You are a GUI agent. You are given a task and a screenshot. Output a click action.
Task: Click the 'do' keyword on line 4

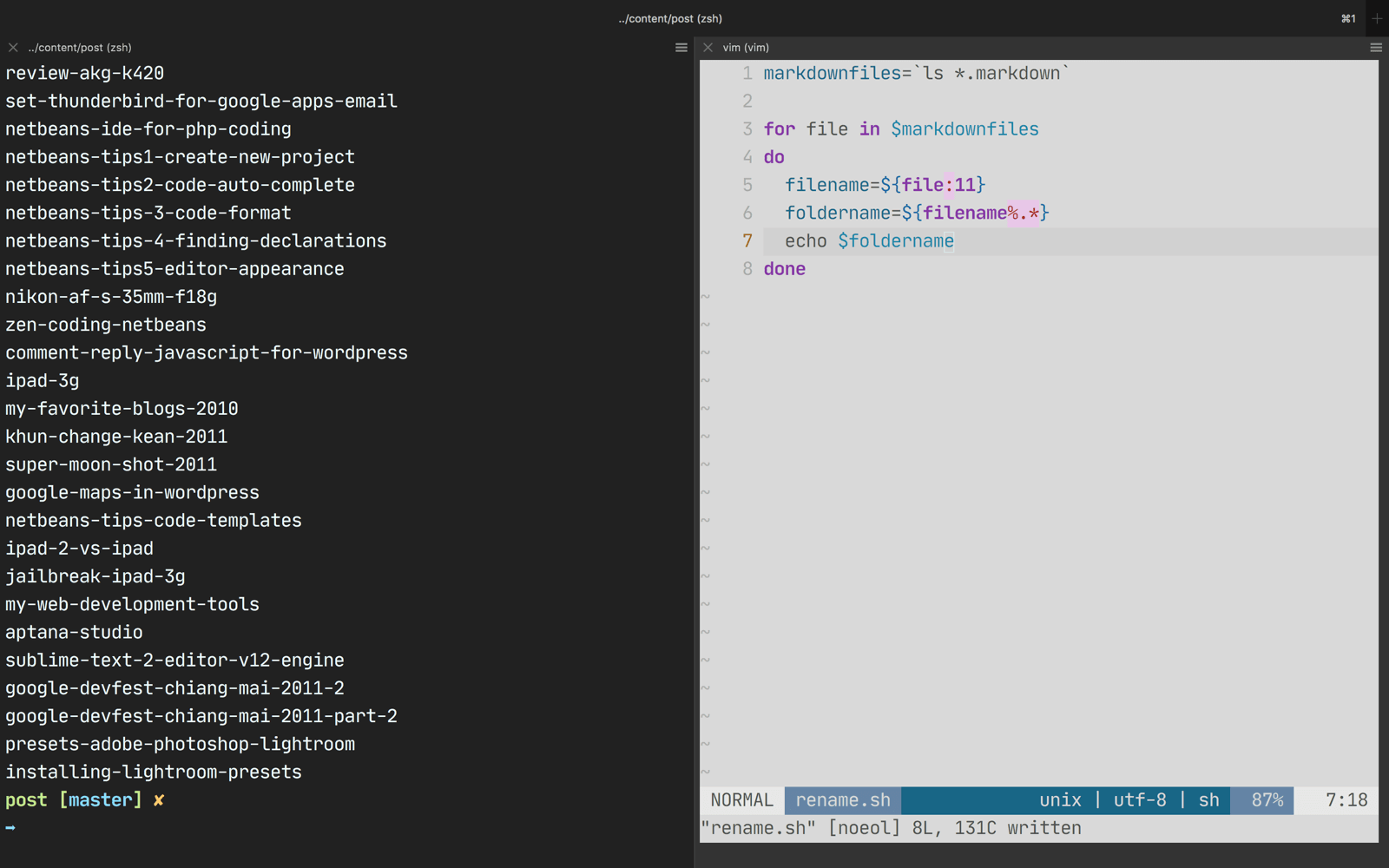[774, 157]
